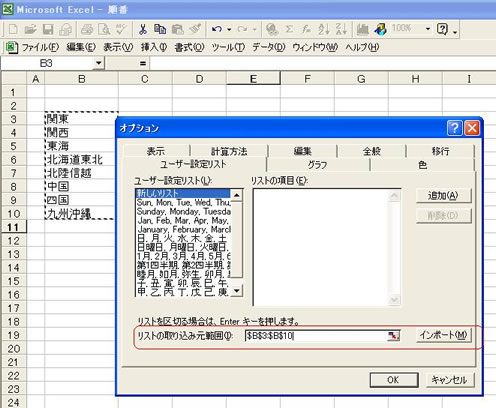
Task: Open the zoom 100% dropdown
Action: [x=428, y=29]
